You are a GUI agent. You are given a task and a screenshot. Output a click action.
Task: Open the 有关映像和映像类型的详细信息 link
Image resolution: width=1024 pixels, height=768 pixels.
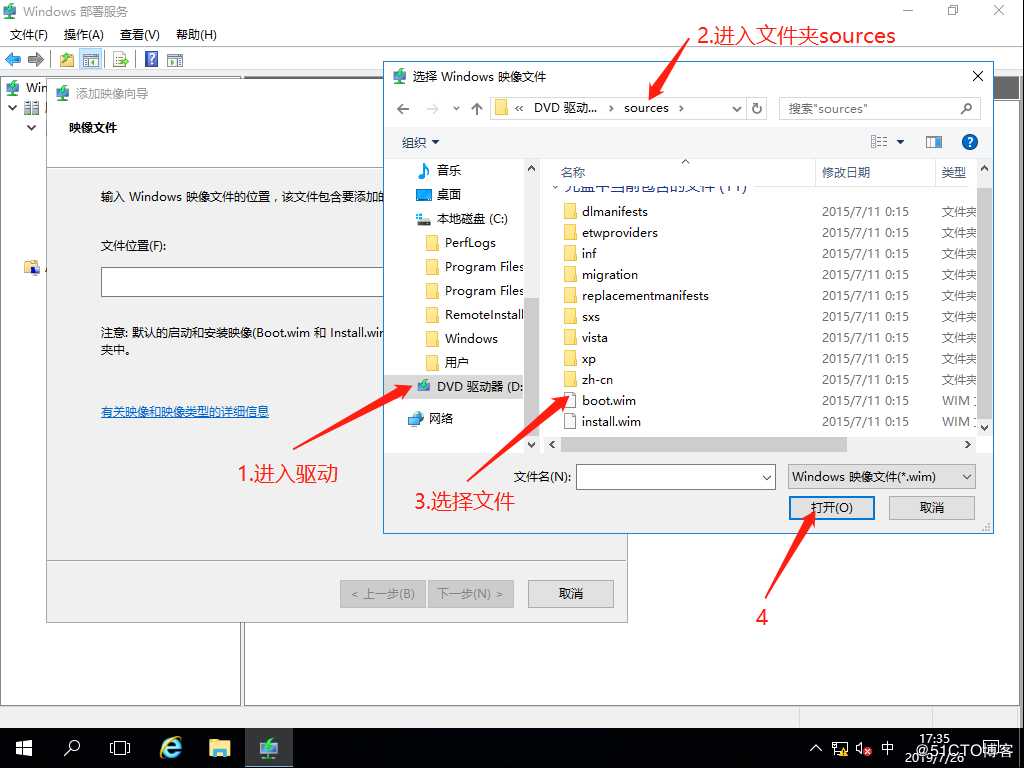pos(185,411)
